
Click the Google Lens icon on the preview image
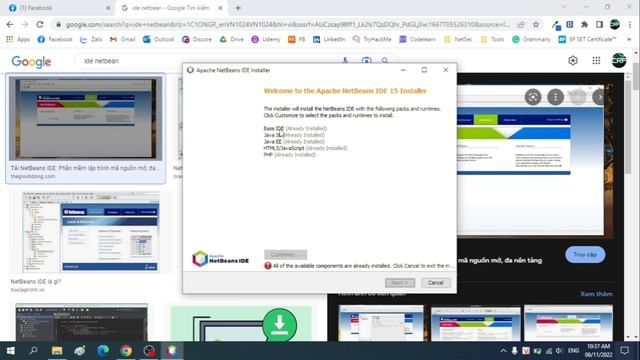(533, 97)
